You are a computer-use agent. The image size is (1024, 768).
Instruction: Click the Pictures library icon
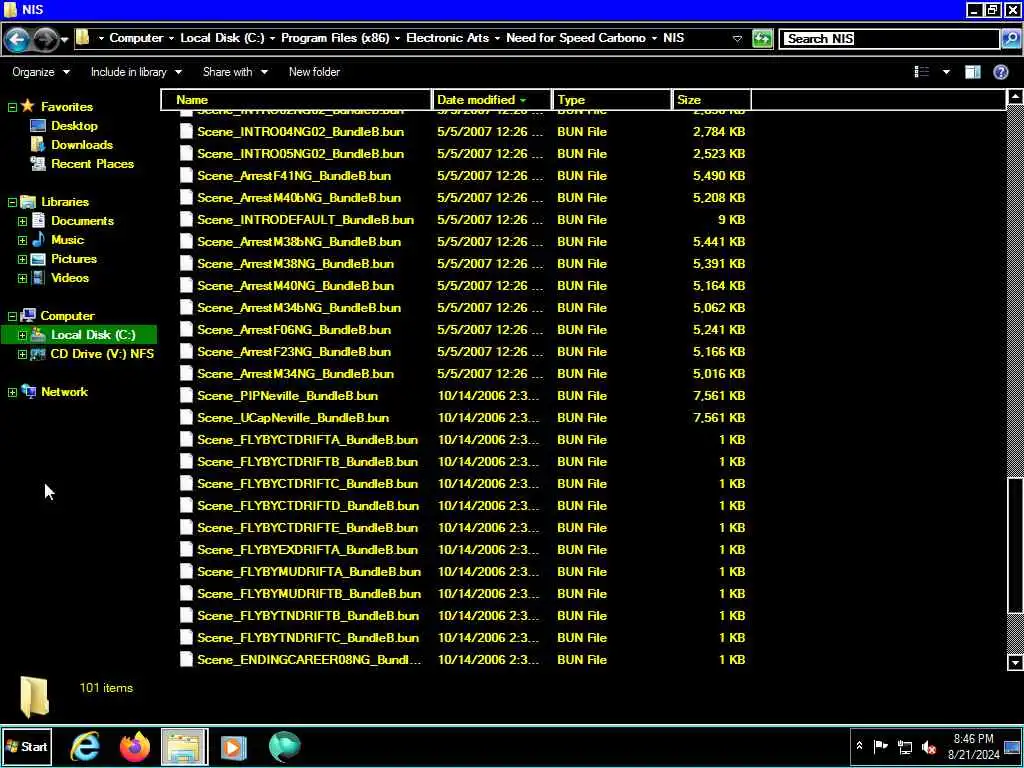pyautogui.click(x=39, y=259)
